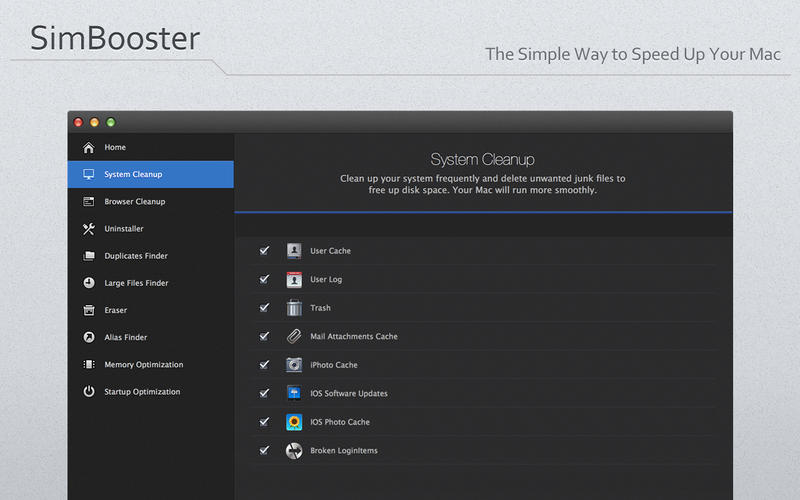Click the Eraser box icon
Image resolution: width=800 pixels, height=500 pixels.
89,310
